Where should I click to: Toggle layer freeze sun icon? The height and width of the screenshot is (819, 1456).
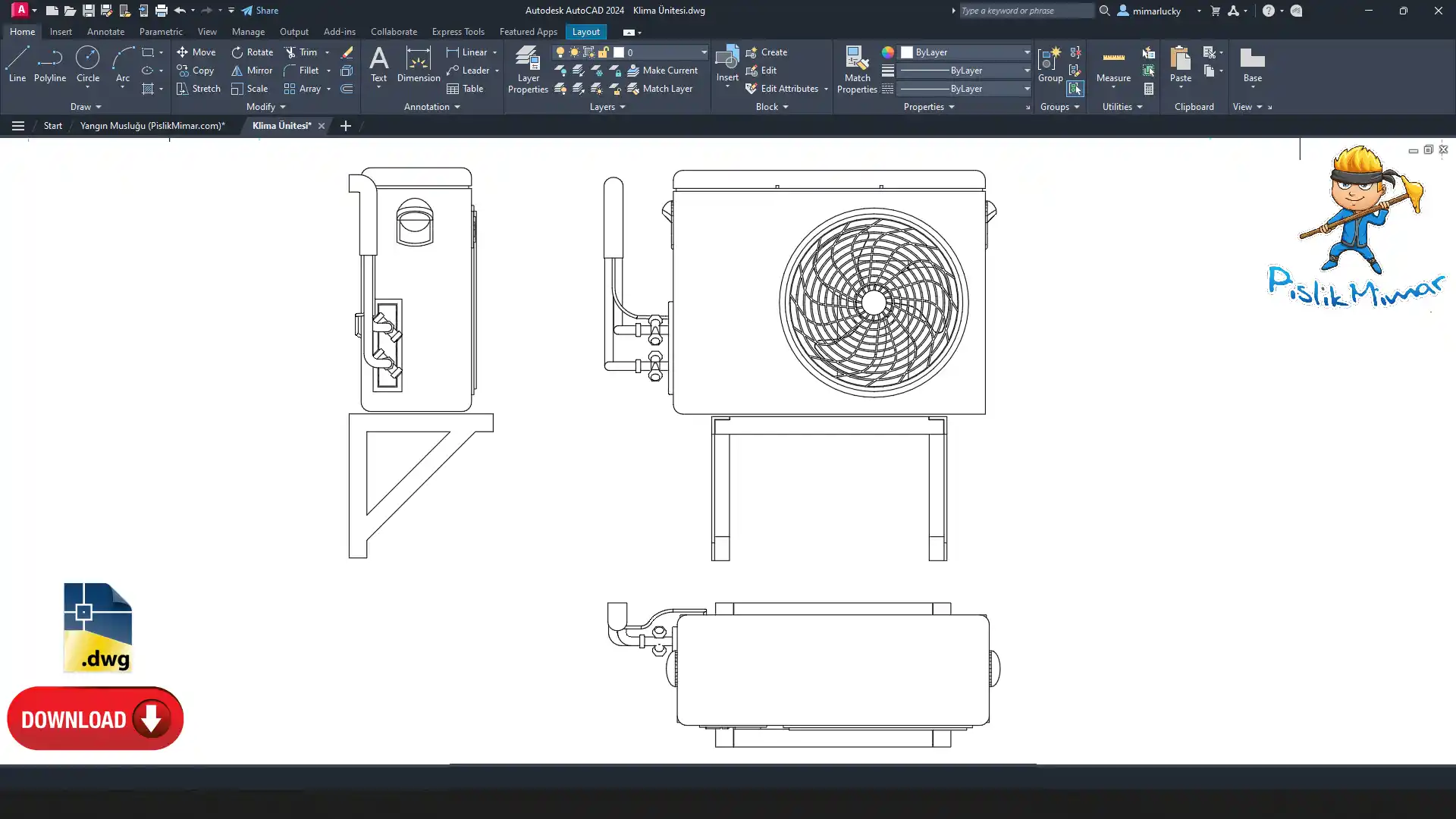[x=574, y=52]
